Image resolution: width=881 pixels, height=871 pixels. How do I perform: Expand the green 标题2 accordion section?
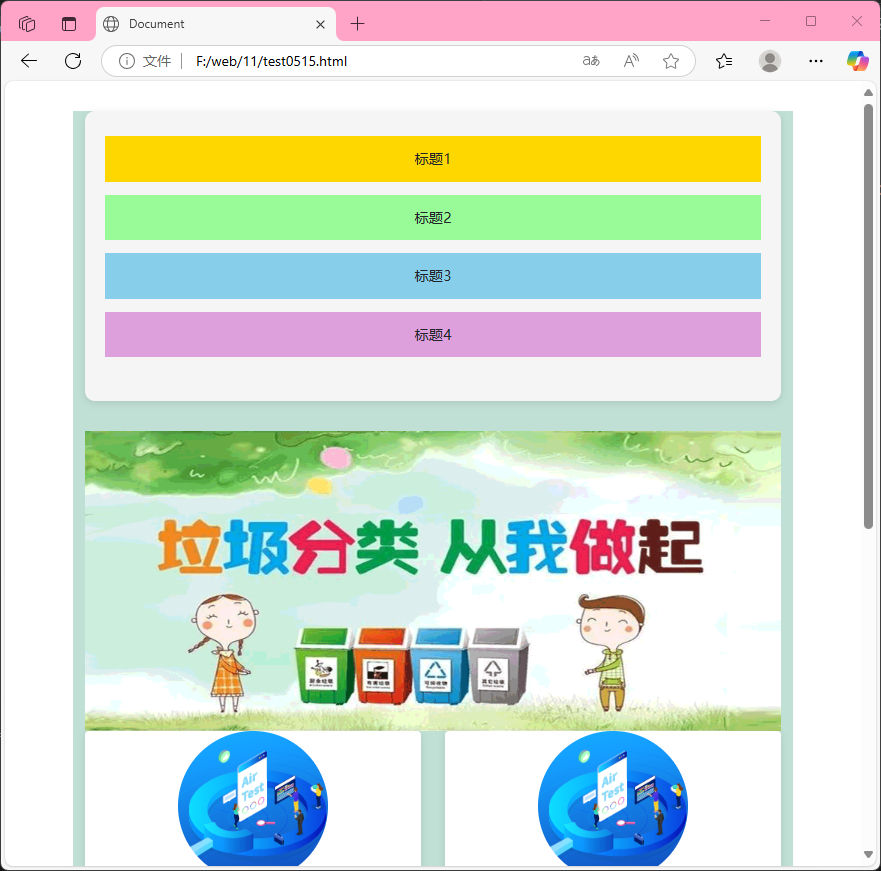[432, 217]
